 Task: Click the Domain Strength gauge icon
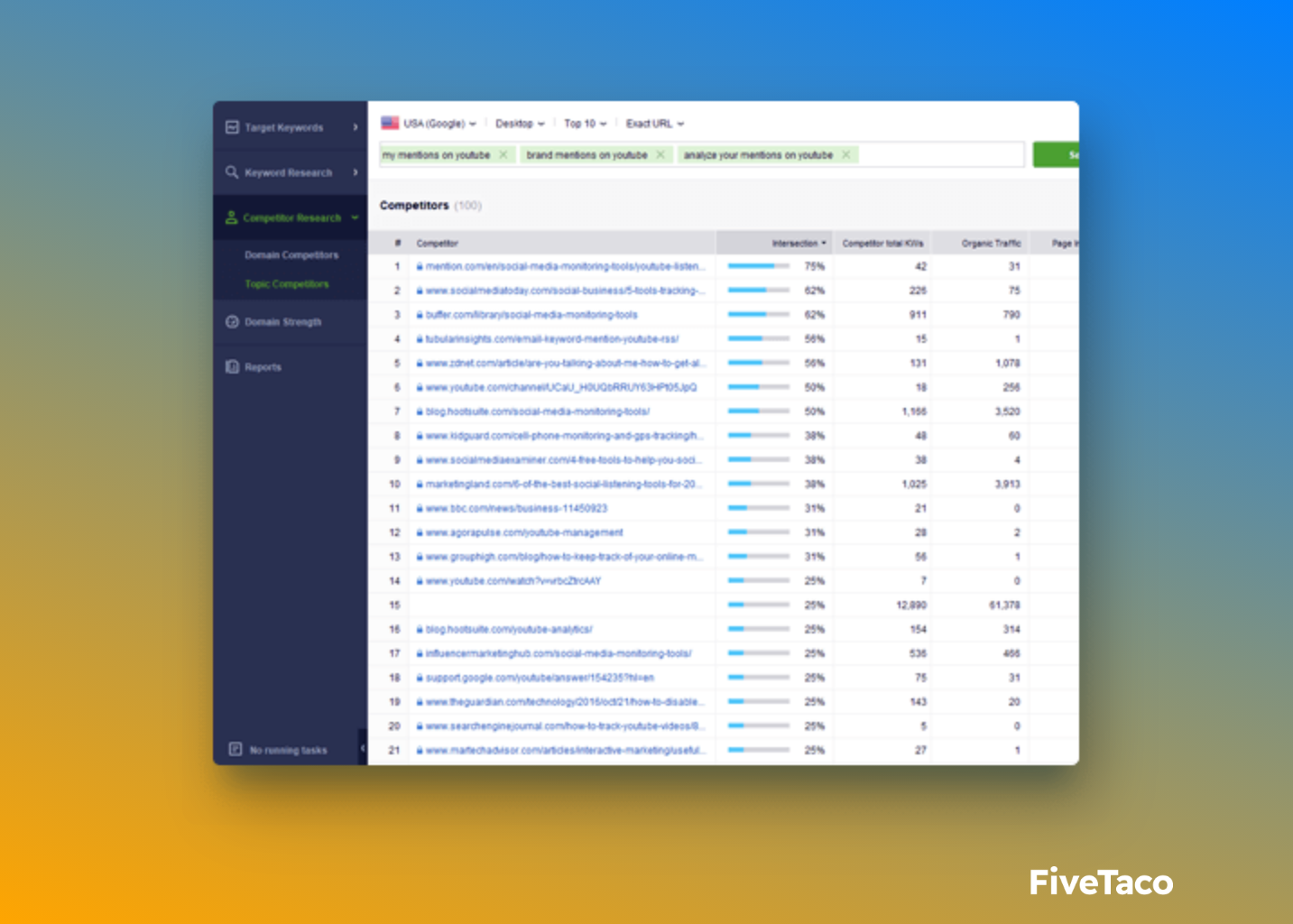click(x=232, y=321)
